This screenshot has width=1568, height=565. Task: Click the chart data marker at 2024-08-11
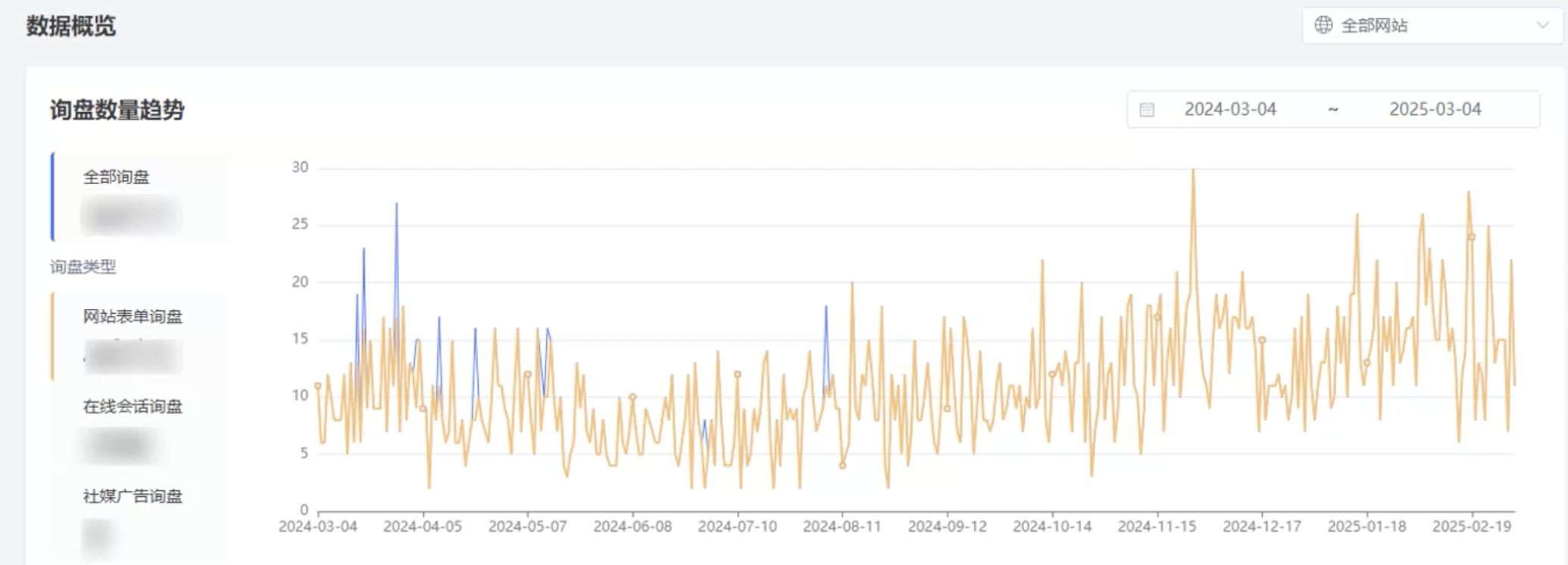pyautogui.click(x=842, y=466)
